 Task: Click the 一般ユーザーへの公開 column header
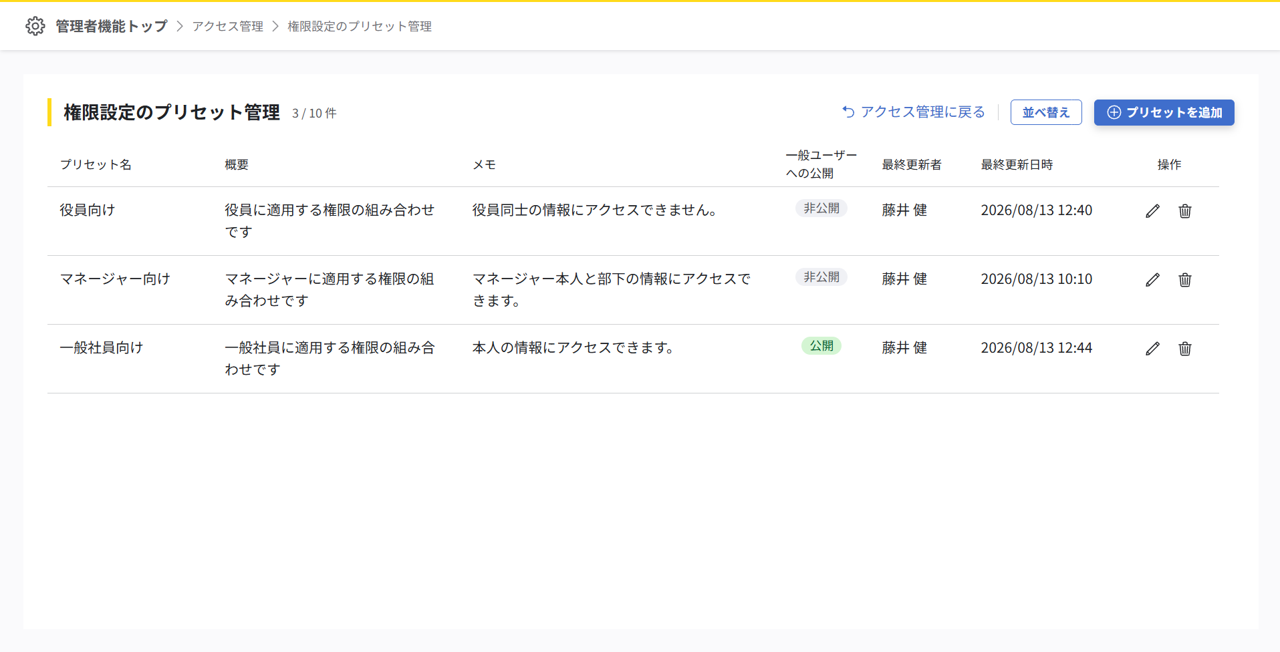click(x=821, y=164)
